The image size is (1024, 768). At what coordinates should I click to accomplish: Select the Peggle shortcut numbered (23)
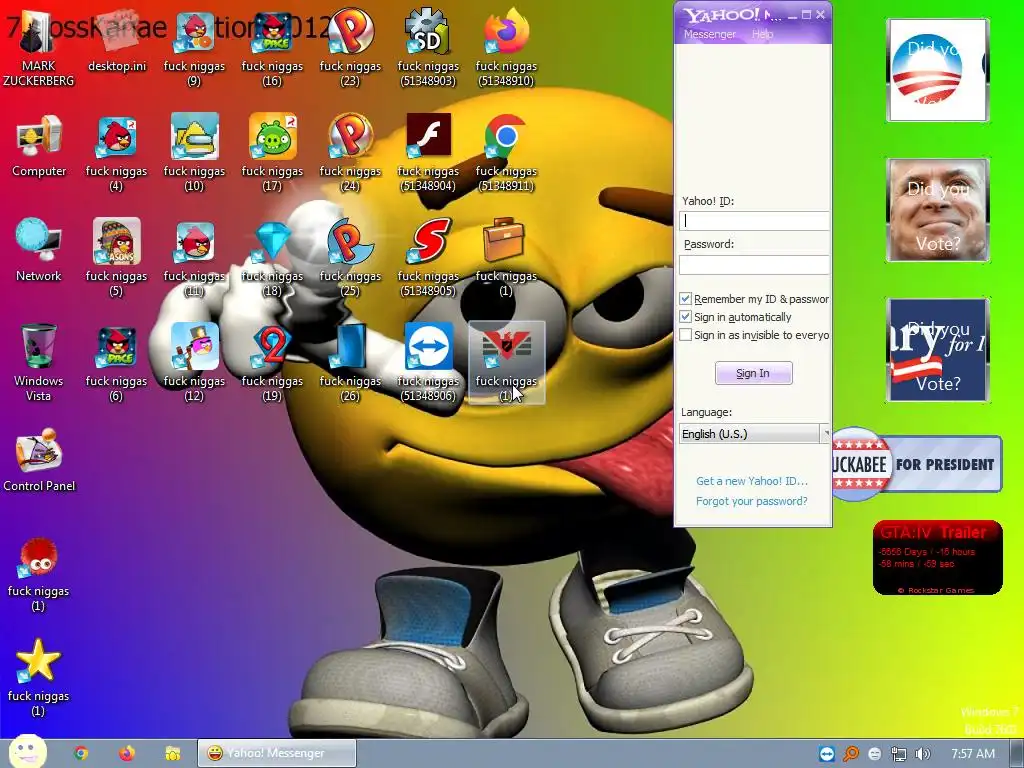[350, 47]
